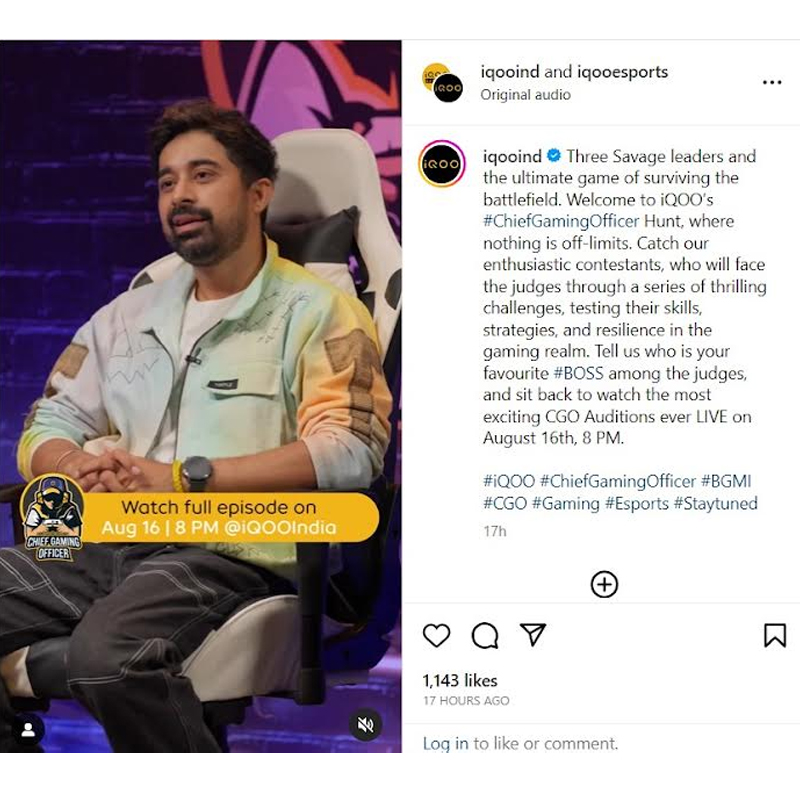Open the #Esports hashtag
The height and width of the screenshot is (800, 800).
point(636,504)
